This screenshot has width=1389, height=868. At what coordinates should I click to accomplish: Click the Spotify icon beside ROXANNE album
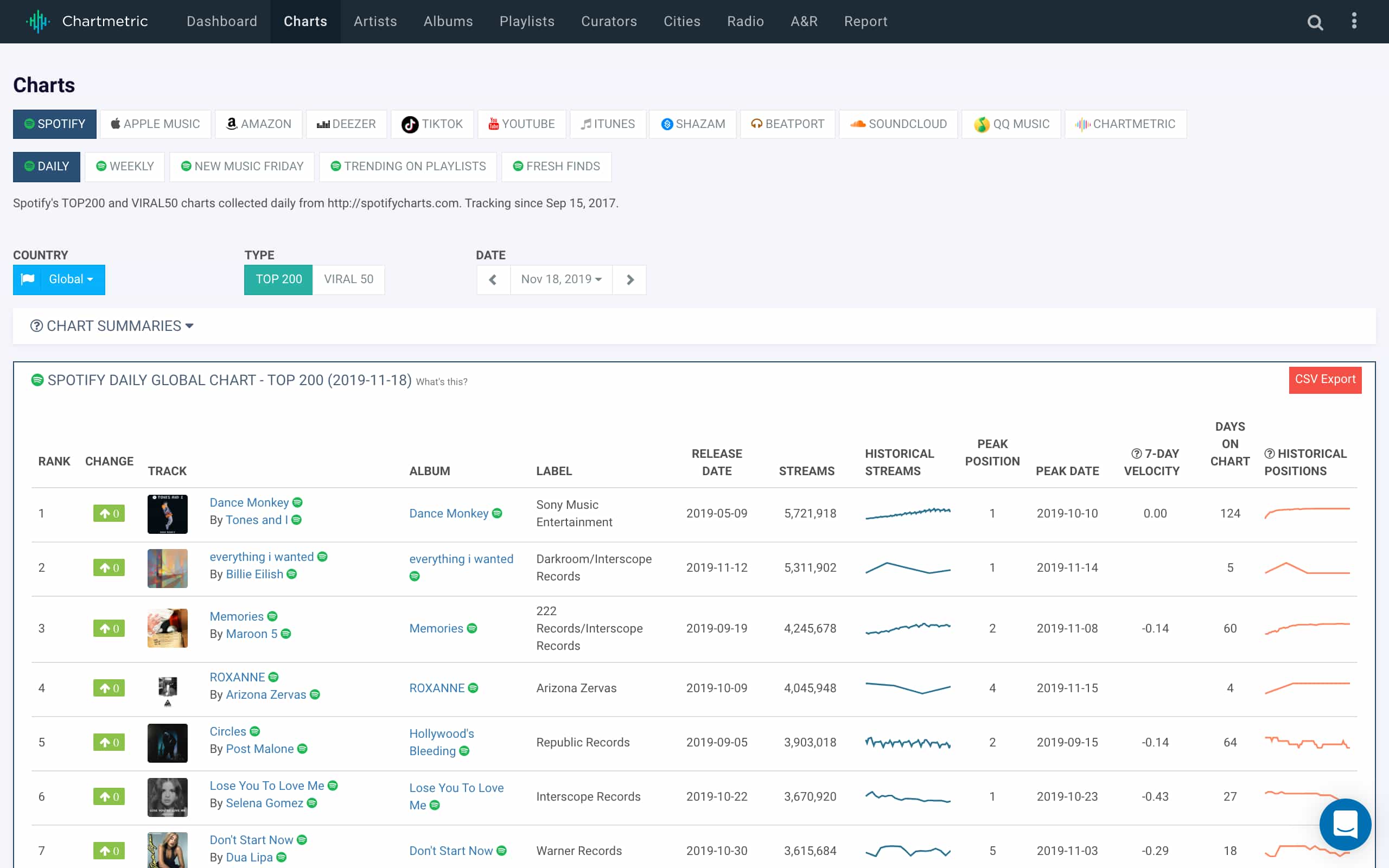(x=473, y=688)
